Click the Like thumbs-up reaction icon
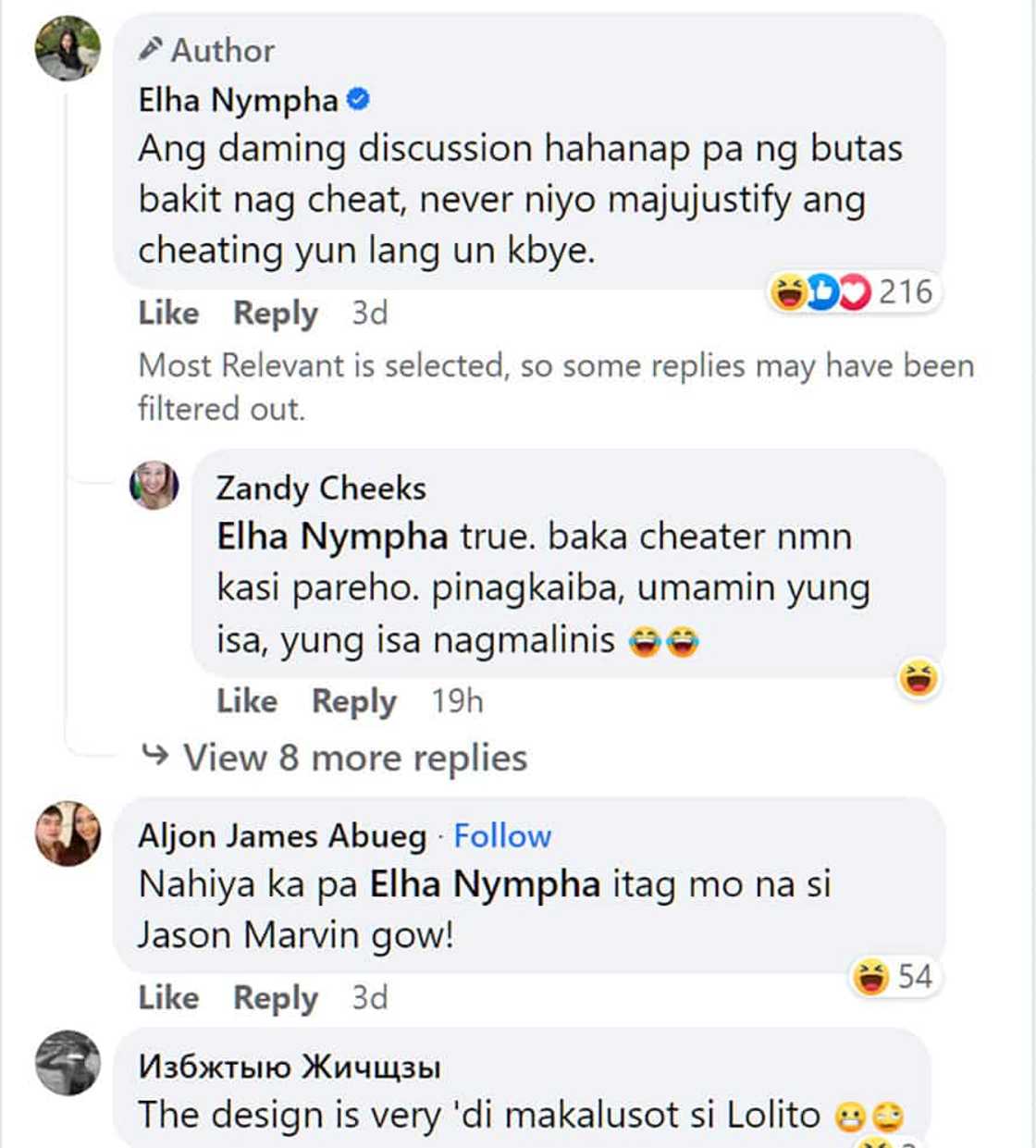1036x1148 pixels. [x=821, y=291]
